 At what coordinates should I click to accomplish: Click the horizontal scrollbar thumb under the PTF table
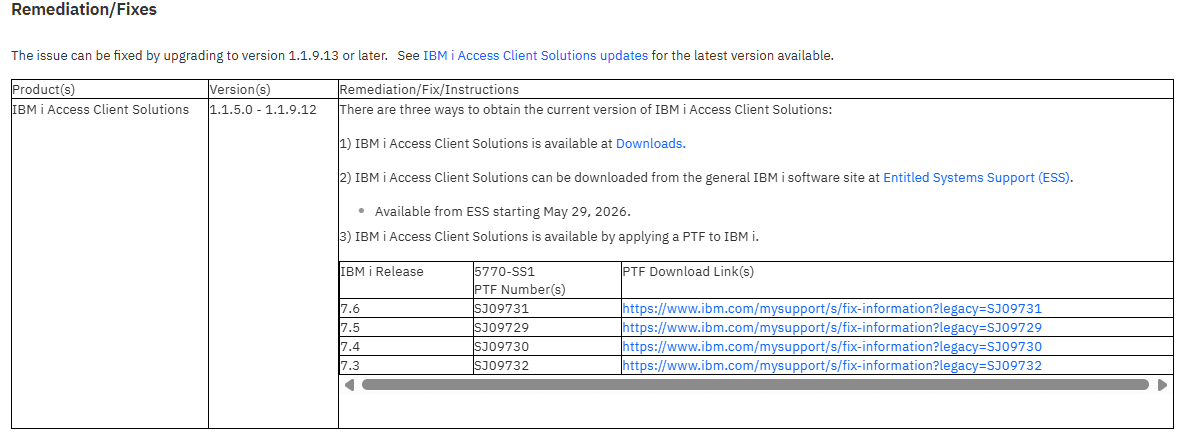755,385
